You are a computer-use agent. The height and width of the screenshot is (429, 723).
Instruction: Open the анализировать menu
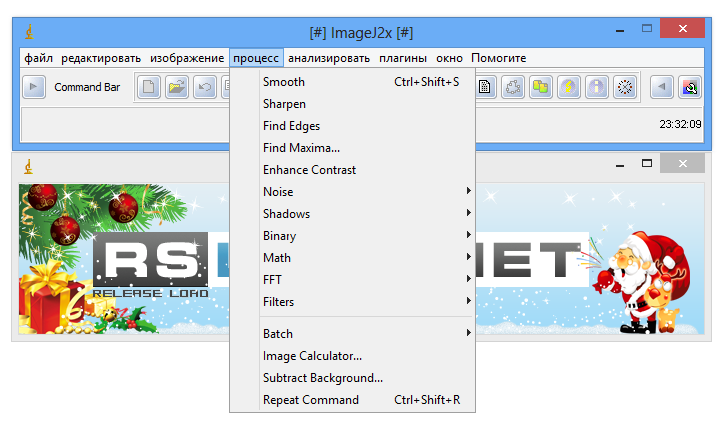(x=329, y=58)
